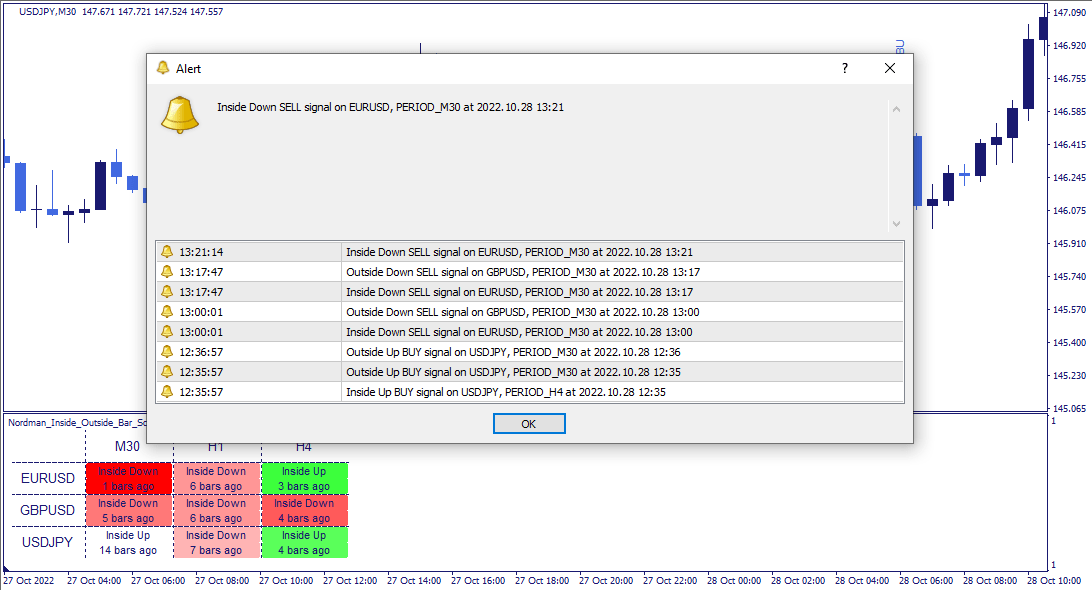
Task: Select alert 'Inside Up BUY signal on USDJPY, PERIOD_H4'
Action: (530, 392)
